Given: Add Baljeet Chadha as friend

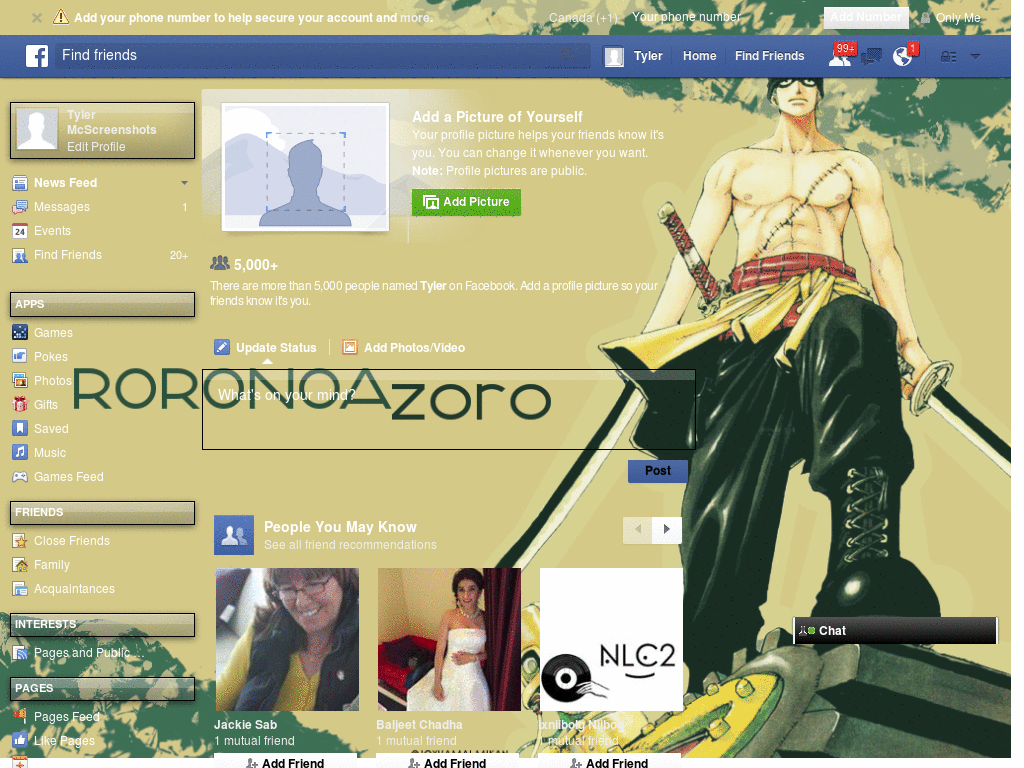Looking at the screenshot, I should (x=447, y=762).
